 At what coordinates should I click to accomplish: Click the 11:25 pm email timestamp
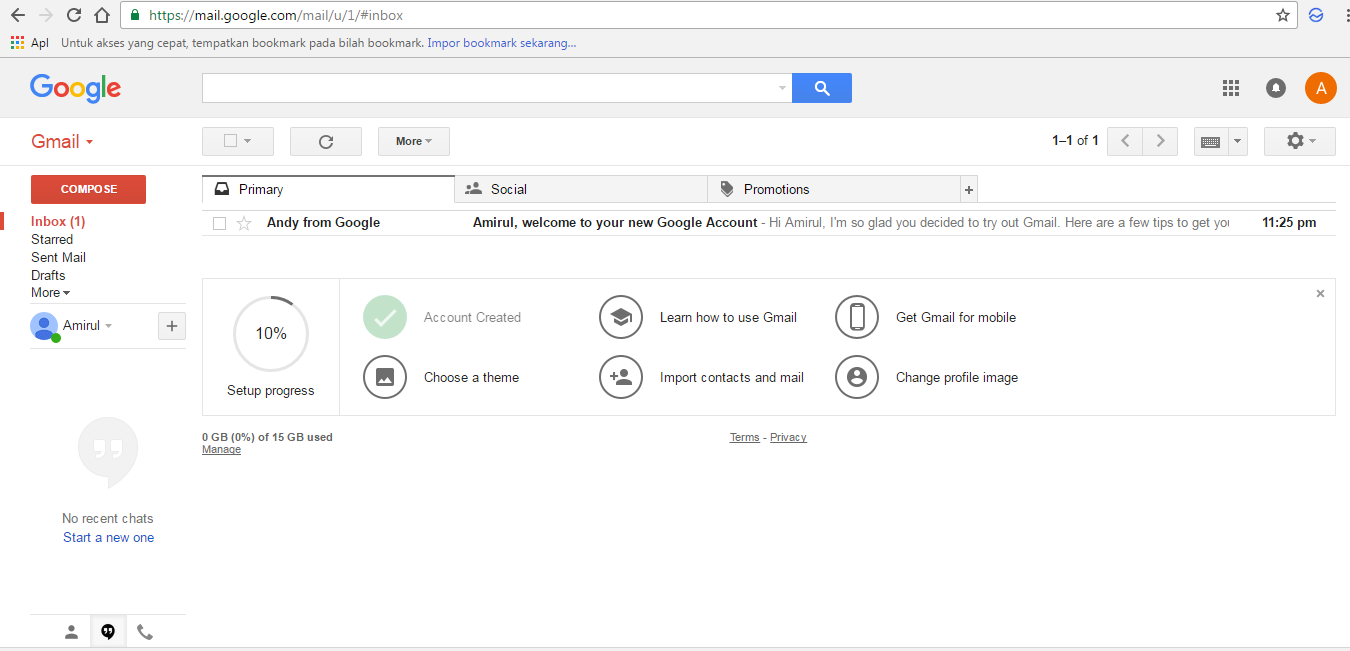(1289, 223)
